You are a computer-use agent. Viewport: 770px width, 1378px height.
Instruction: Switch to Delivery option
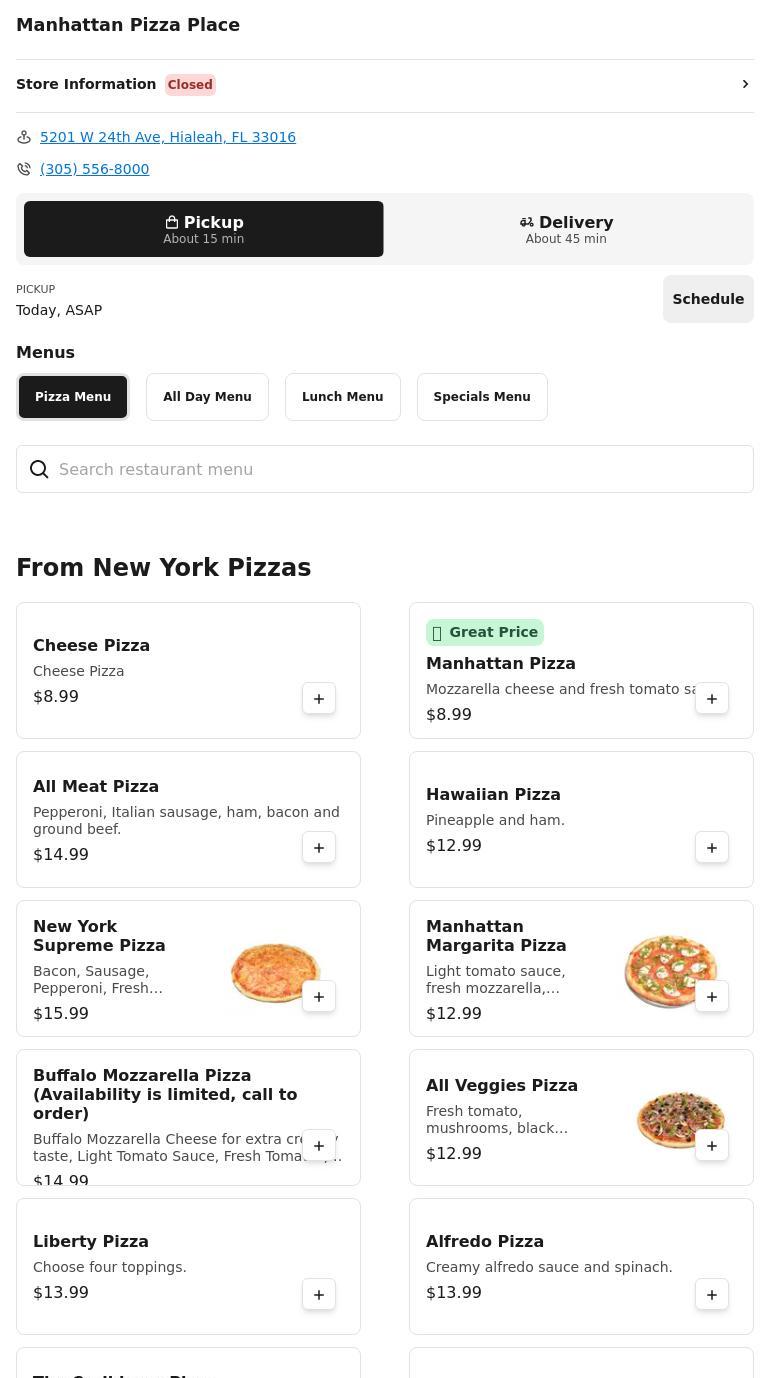566,229
